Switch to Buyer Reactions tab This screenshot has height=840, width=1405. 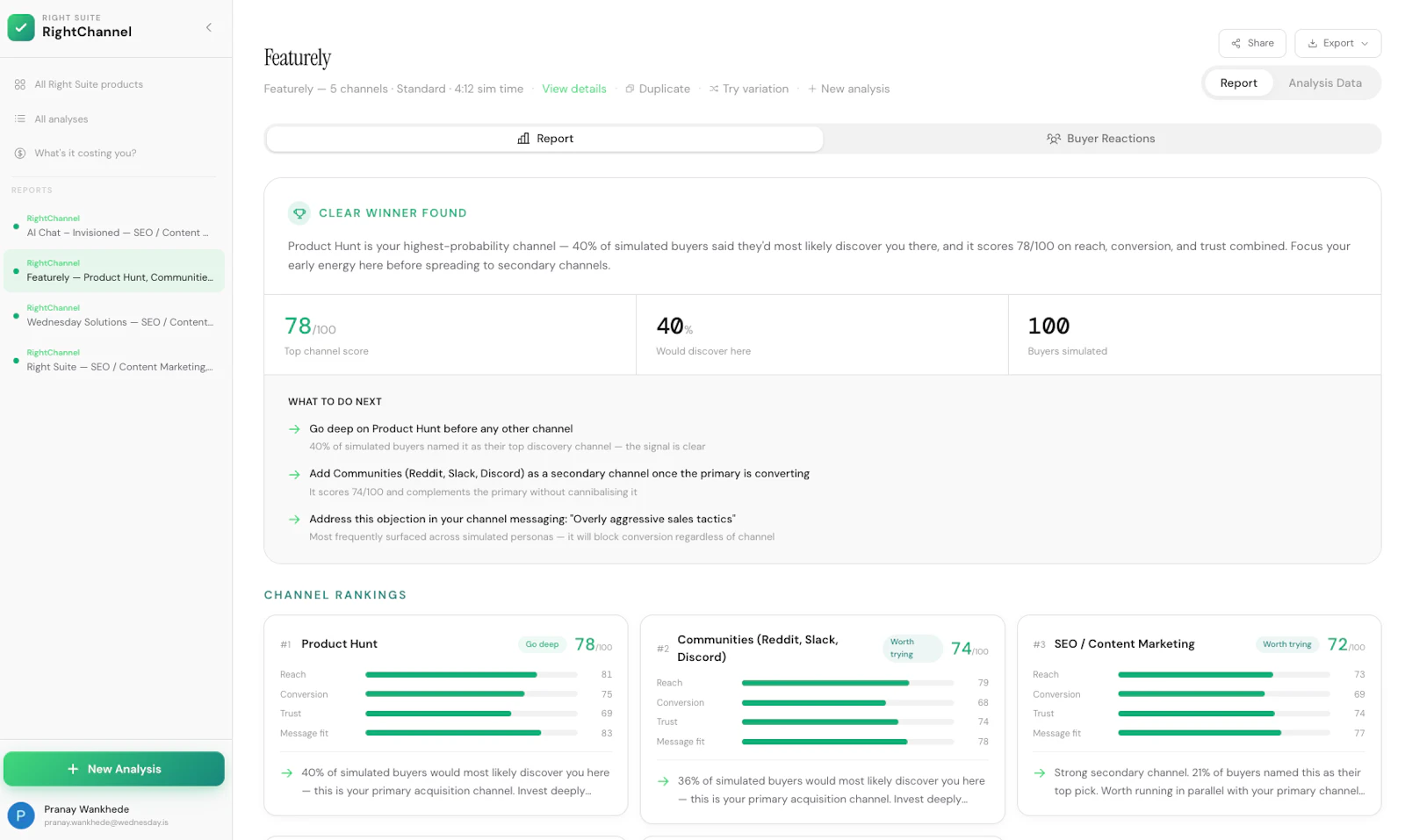1101,139
